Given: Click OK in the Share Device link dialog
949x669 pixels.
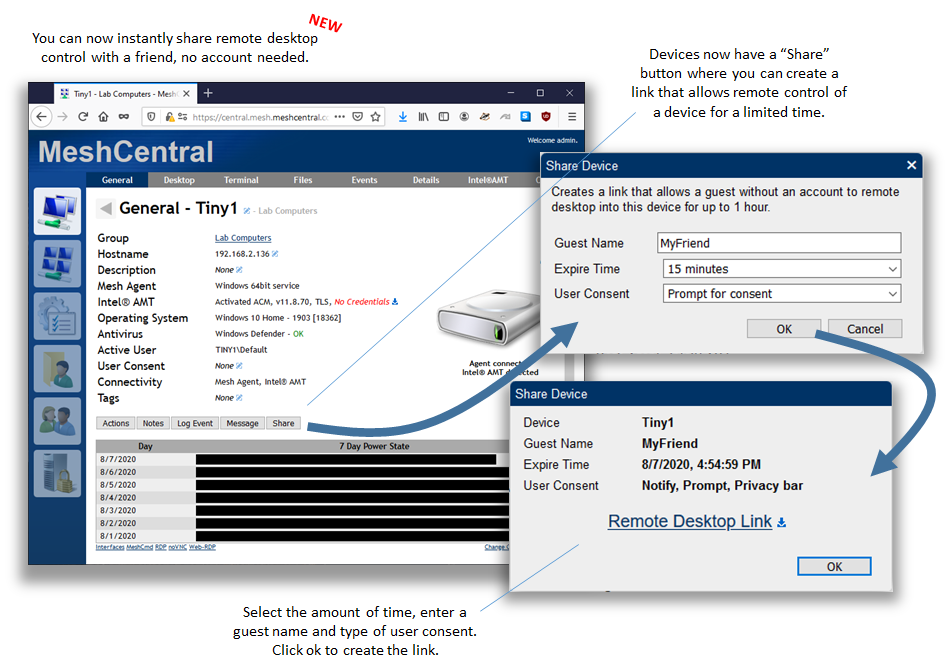Looking at the screenshot, I should point(834,567).
